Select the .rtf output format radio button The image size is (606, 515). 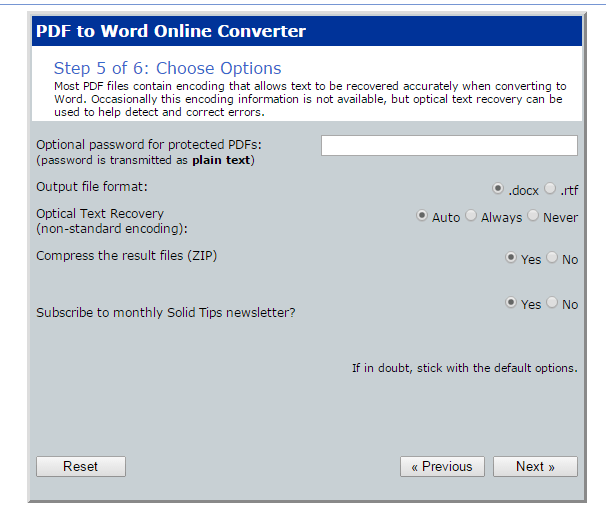tap(550, 188)
